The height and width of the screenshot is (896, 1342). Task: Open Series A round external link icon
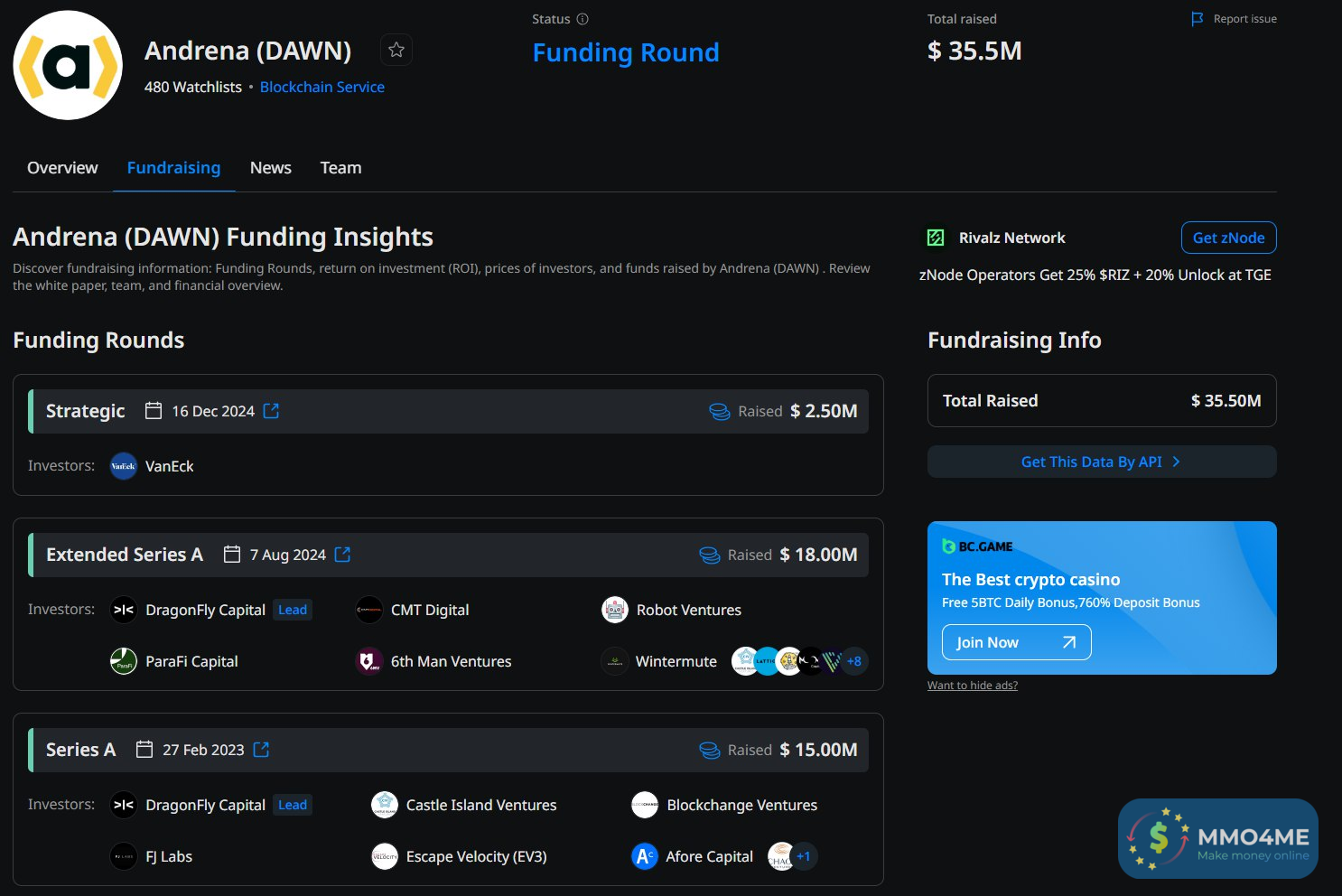[261, 750]
